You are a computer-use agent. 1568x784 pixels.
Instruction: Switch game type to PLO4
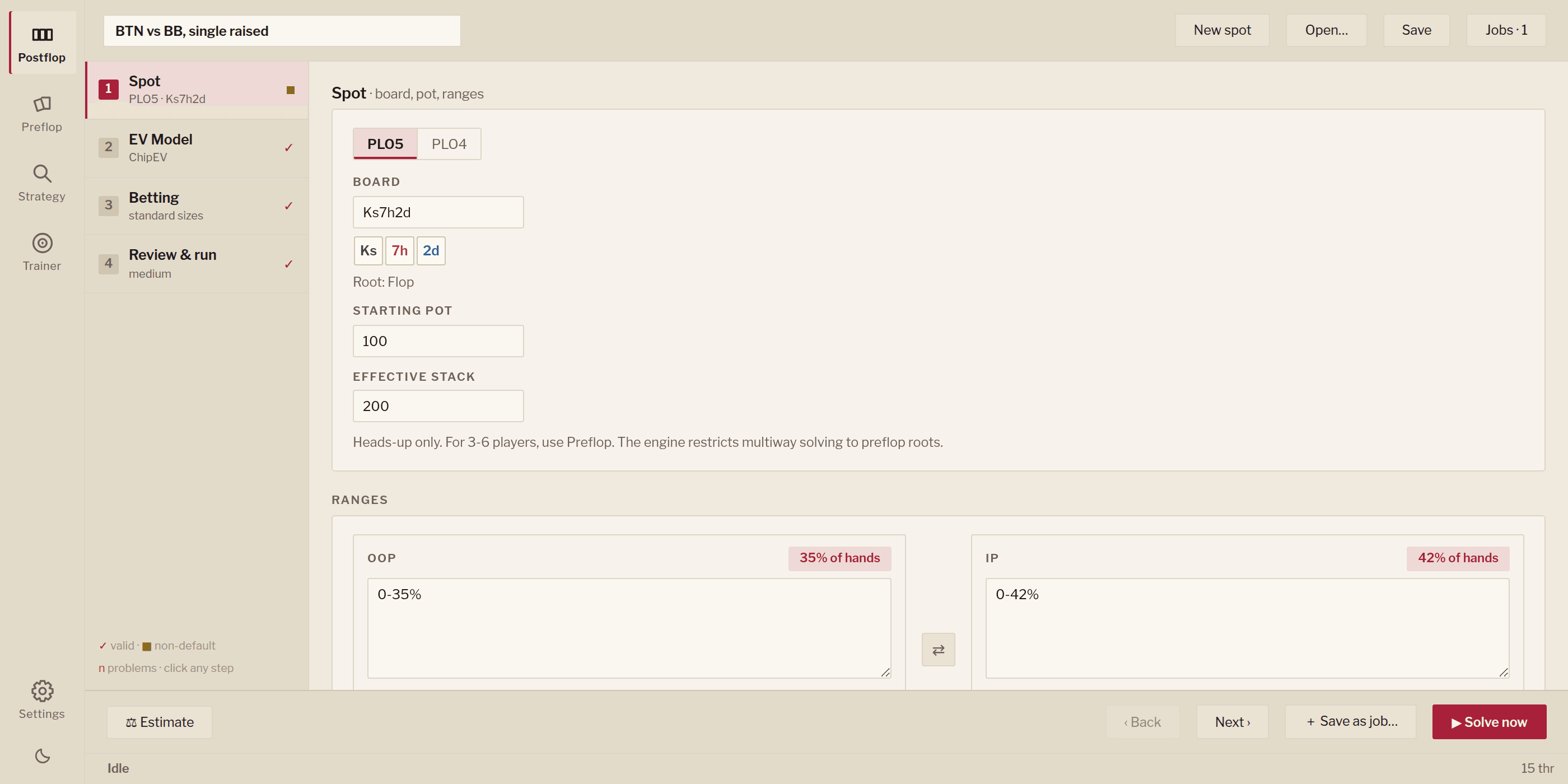(x=449, y=144)
